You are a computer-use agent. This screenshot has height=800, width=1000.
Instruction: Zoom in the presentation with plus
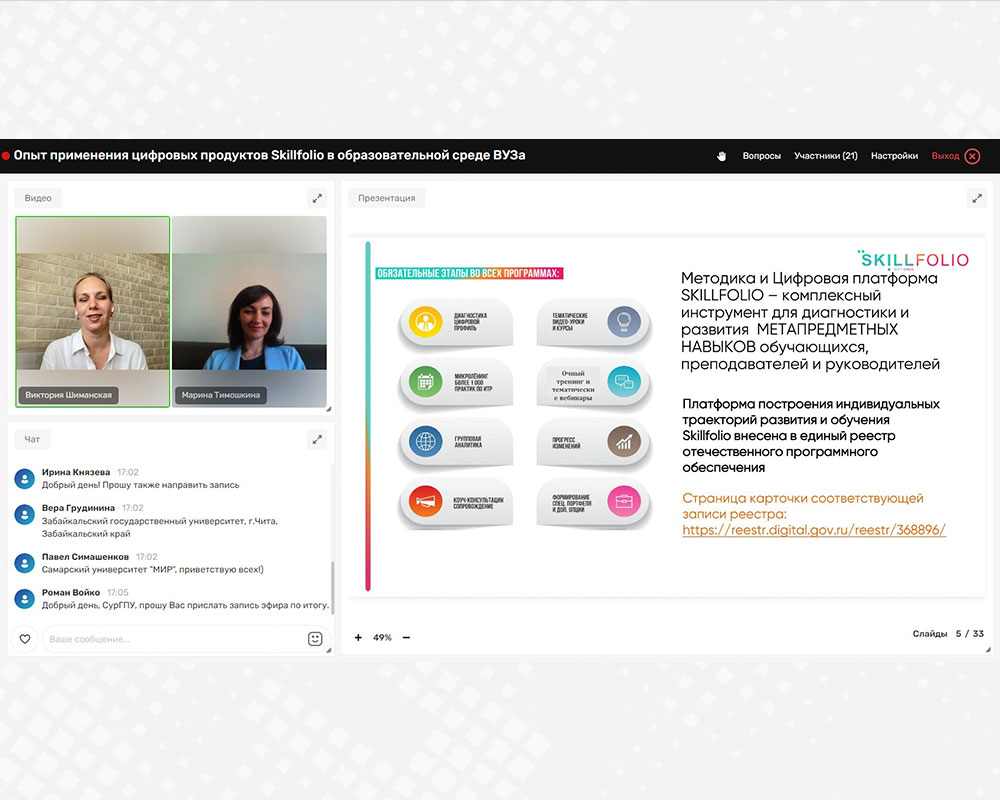[358, 637]
